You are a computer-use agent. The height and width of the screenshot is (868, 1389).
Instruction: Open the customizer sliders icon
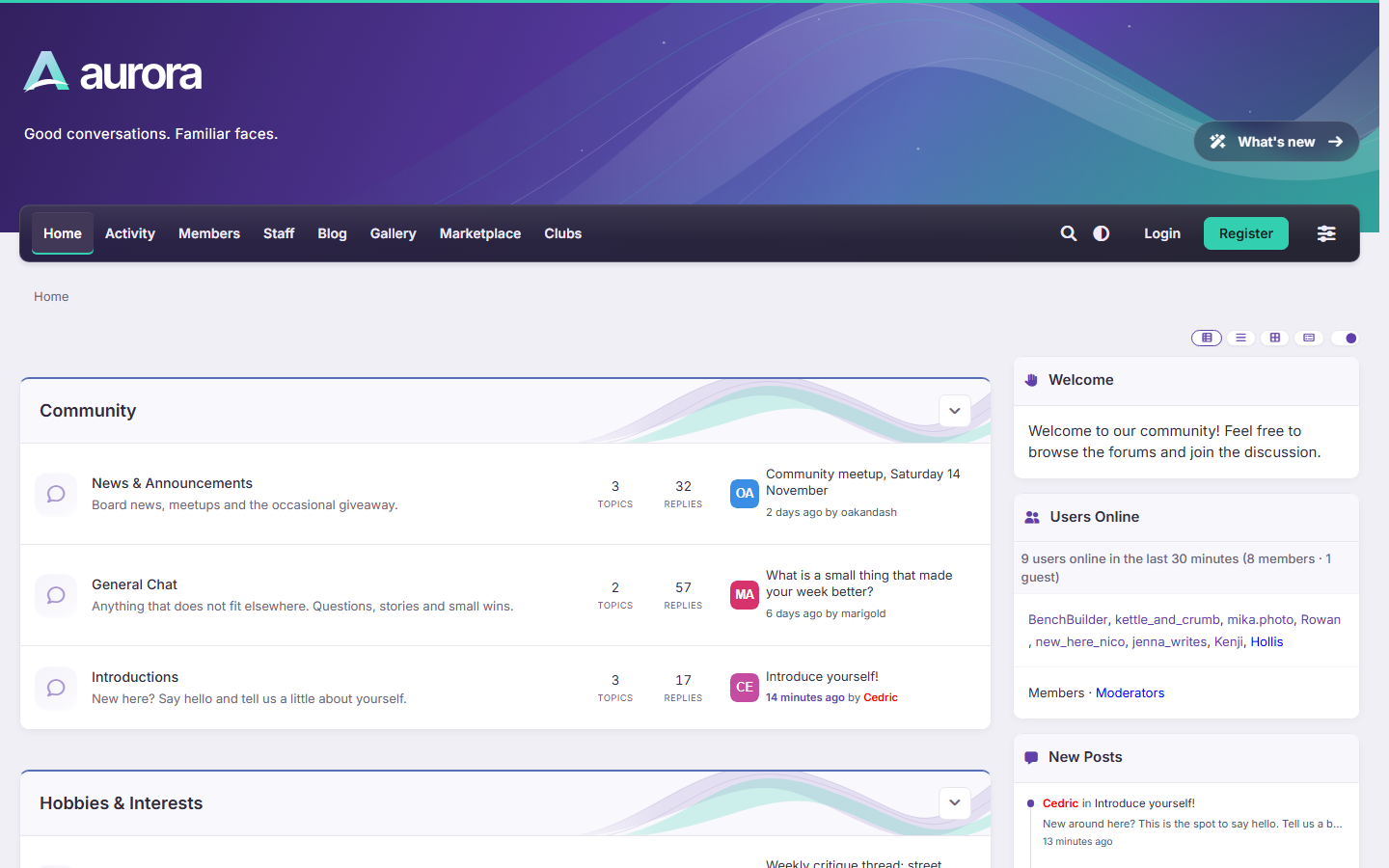(x=1326, y=233)
